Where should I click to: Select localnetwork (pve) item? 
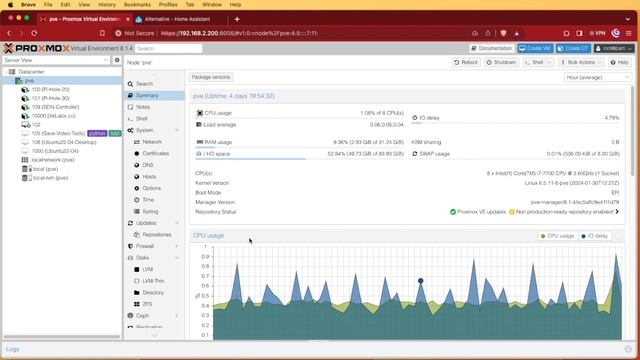pyautogui.click(x=53, y=160)
